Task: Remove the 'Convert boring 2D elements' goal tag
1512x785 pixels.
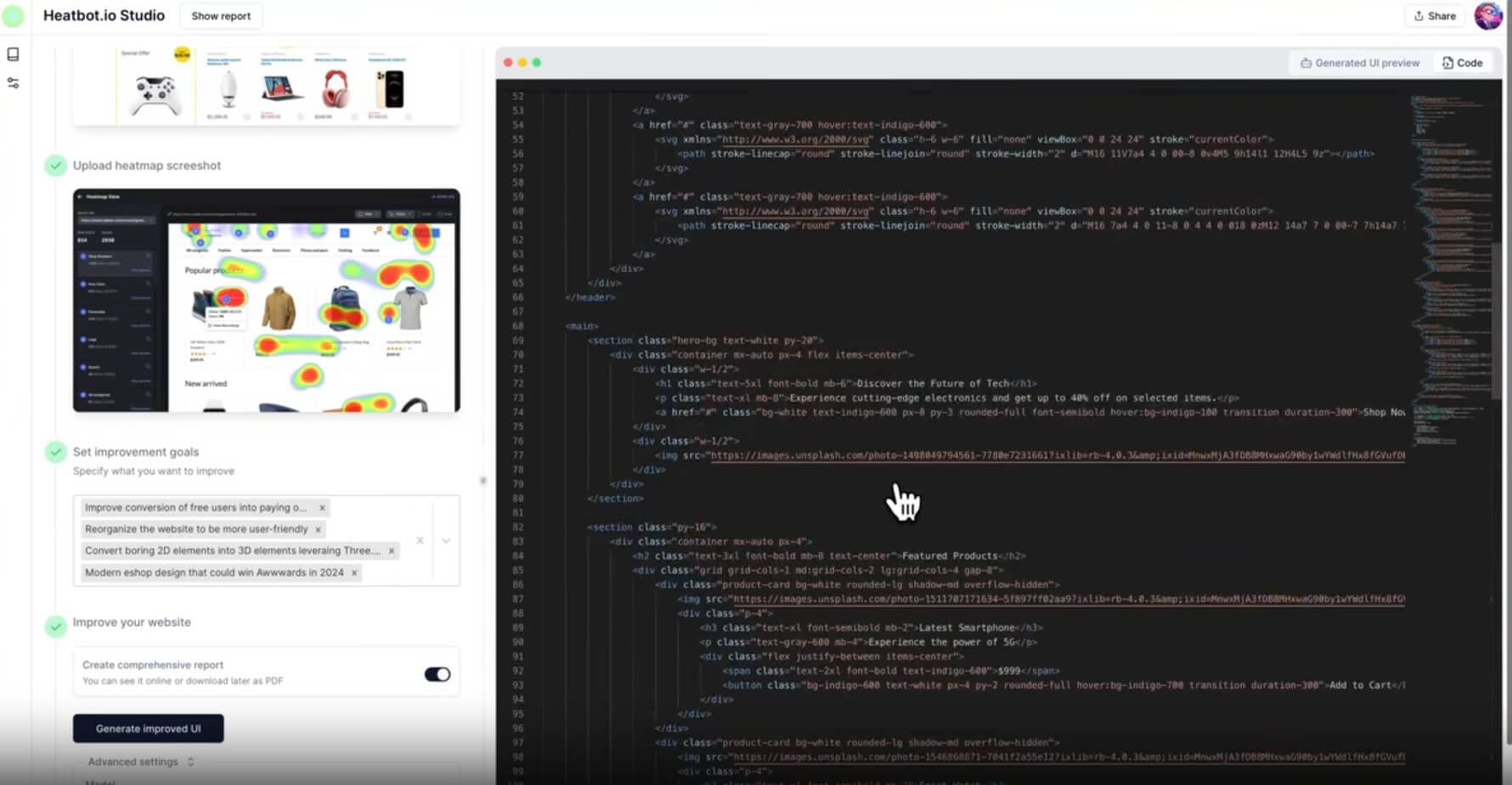Action: [392, 551]
